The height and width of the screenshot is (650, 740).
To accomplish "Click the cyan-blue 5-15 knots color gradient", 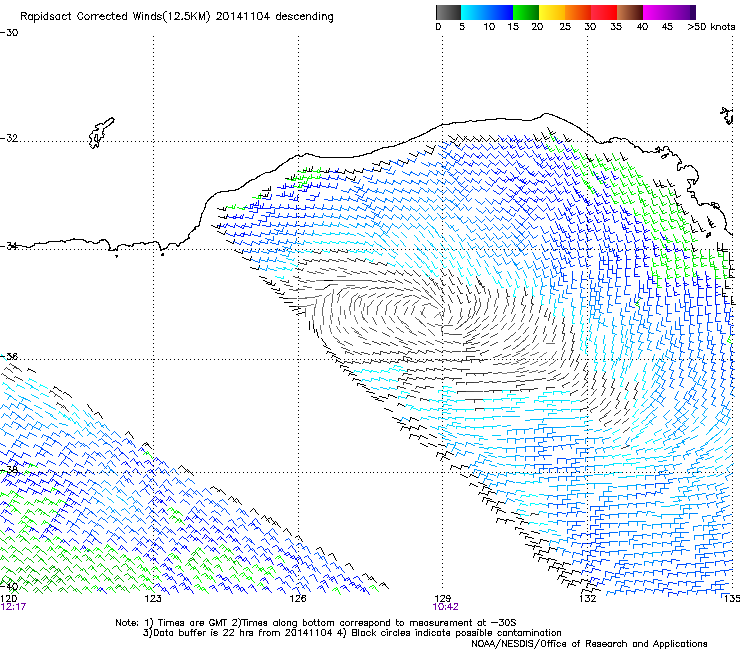I will (x=487, y=13).
